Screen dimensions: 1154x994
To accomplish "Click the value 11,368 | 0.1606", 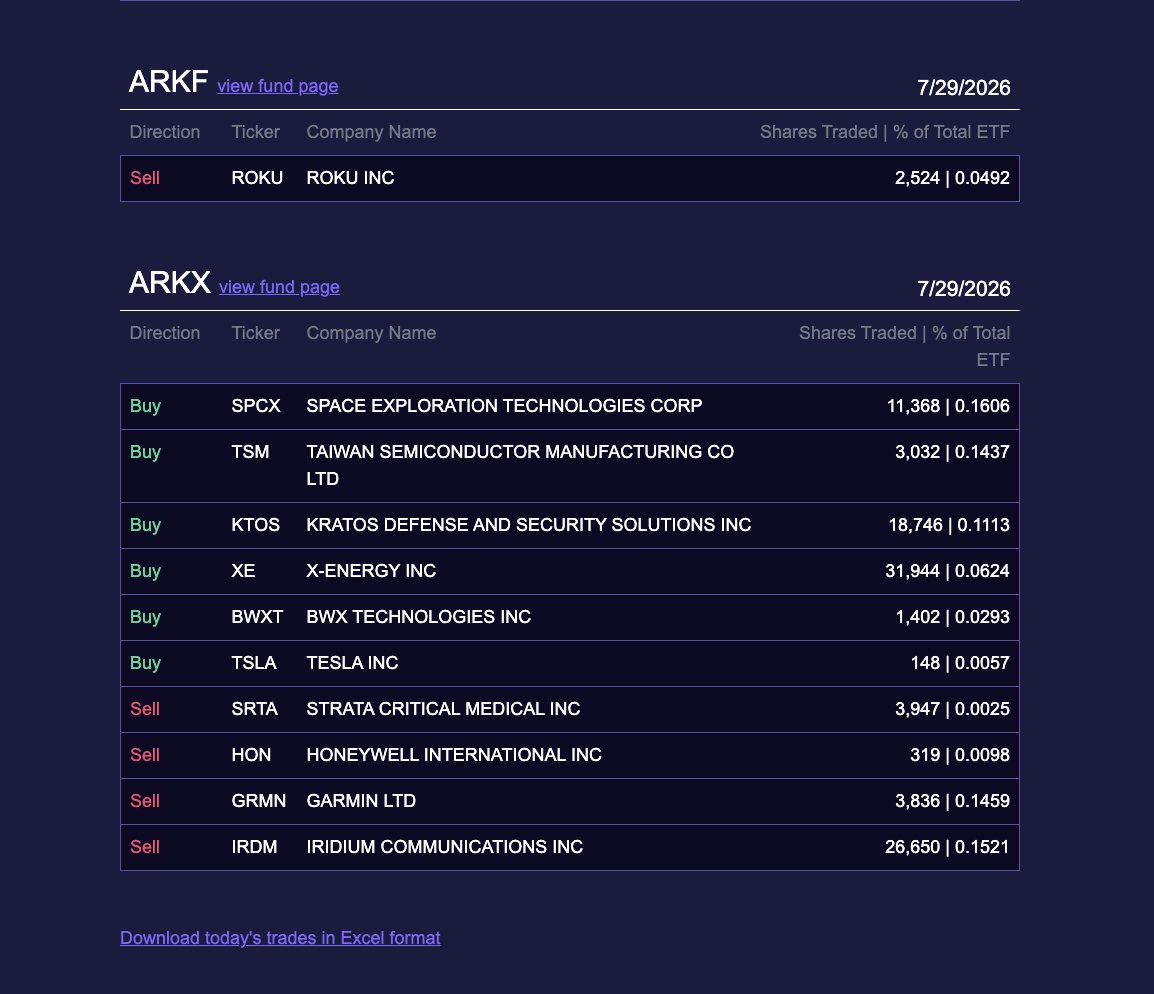I will coord(948,406).
